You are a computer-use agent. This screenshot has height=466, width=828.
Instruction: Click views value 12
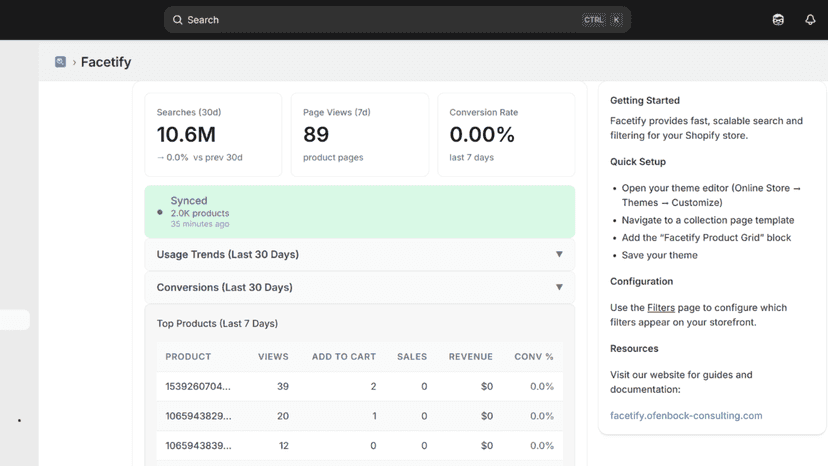284,445
